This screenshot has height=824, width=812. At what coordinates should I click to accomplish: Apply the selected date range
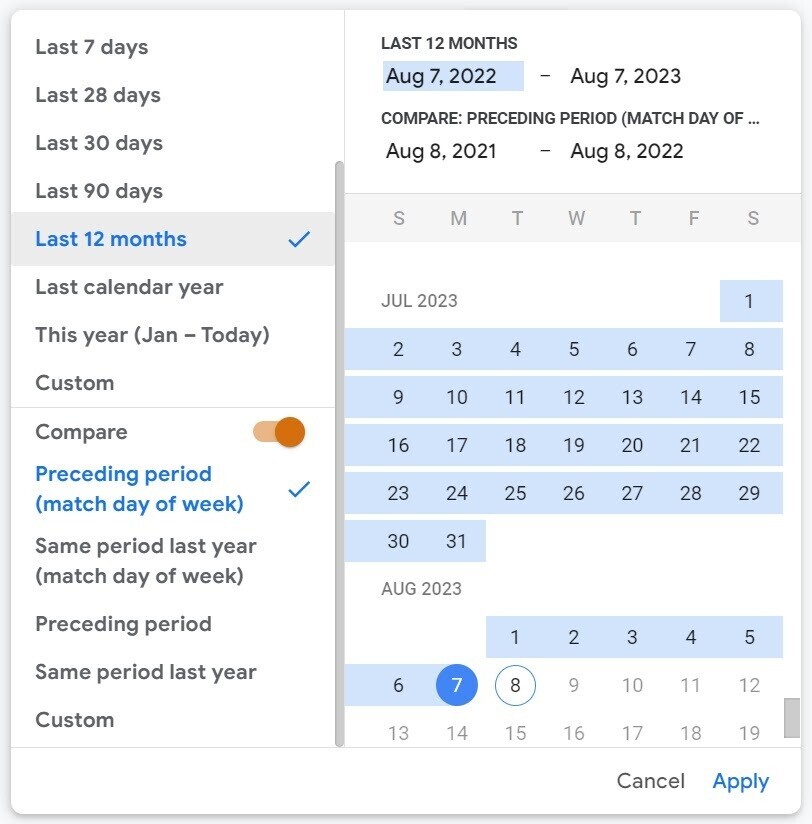tap(741, 781)
